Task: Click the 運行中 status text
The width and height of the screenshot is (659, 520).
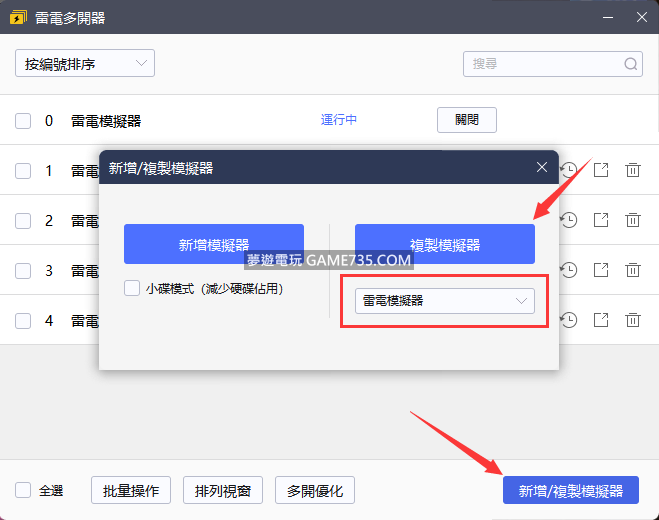Action: pos(339,120)
